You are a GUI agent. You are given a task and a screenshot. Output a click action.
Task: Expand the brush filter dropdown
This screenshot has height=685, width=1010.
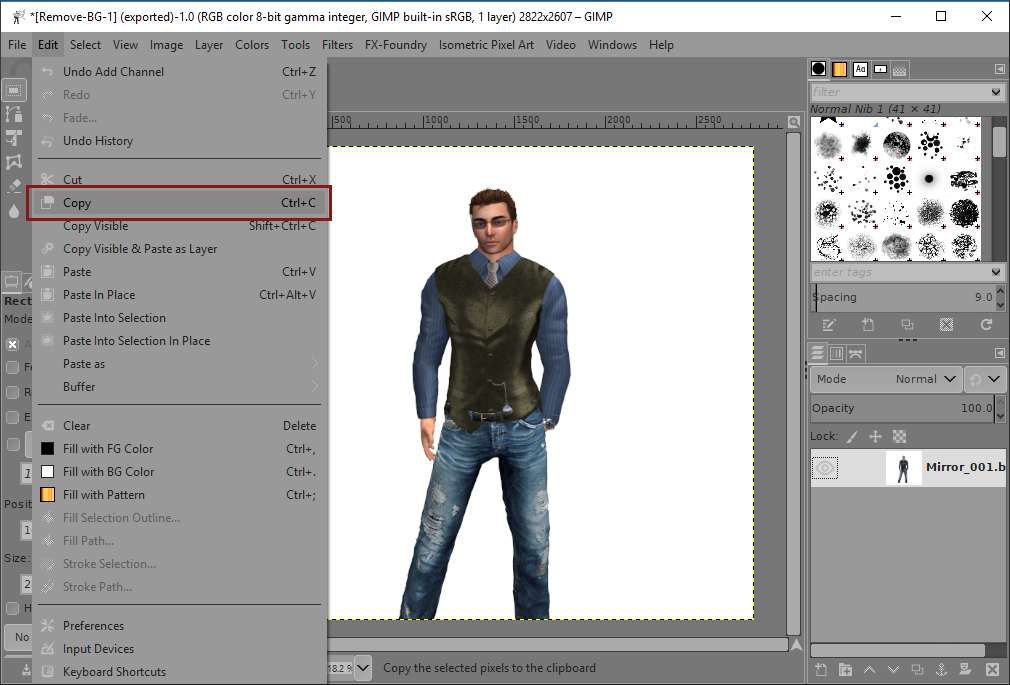(995, 92)
